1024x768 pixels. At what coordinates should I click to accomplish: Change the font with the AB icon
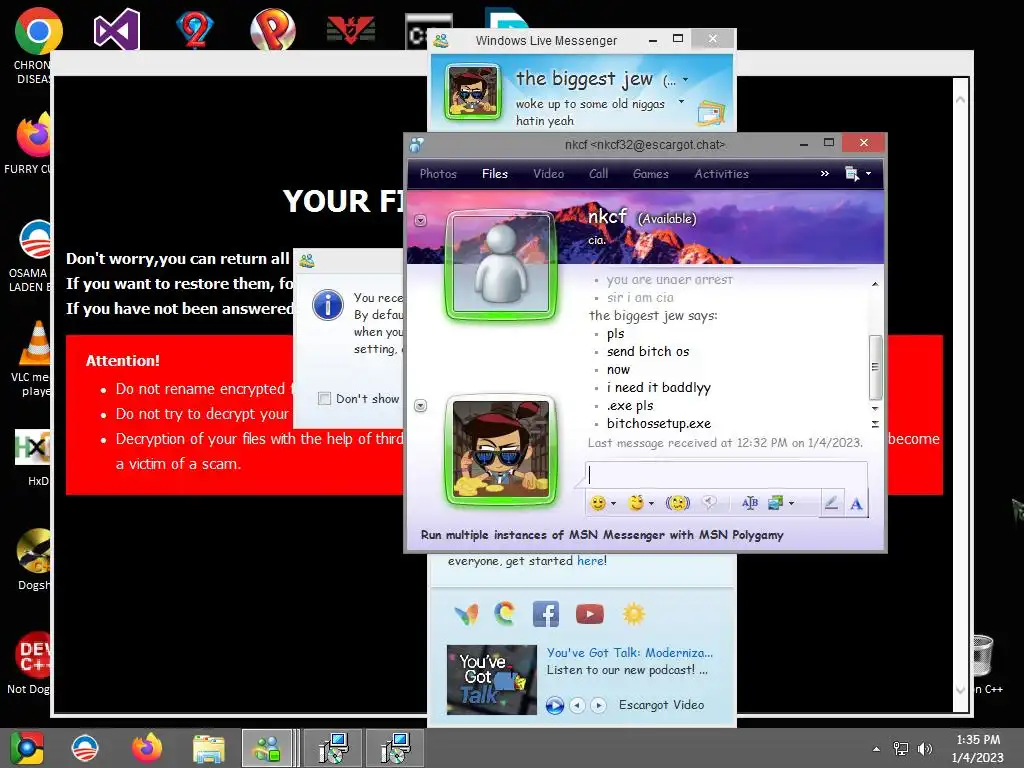coord(750,502)
